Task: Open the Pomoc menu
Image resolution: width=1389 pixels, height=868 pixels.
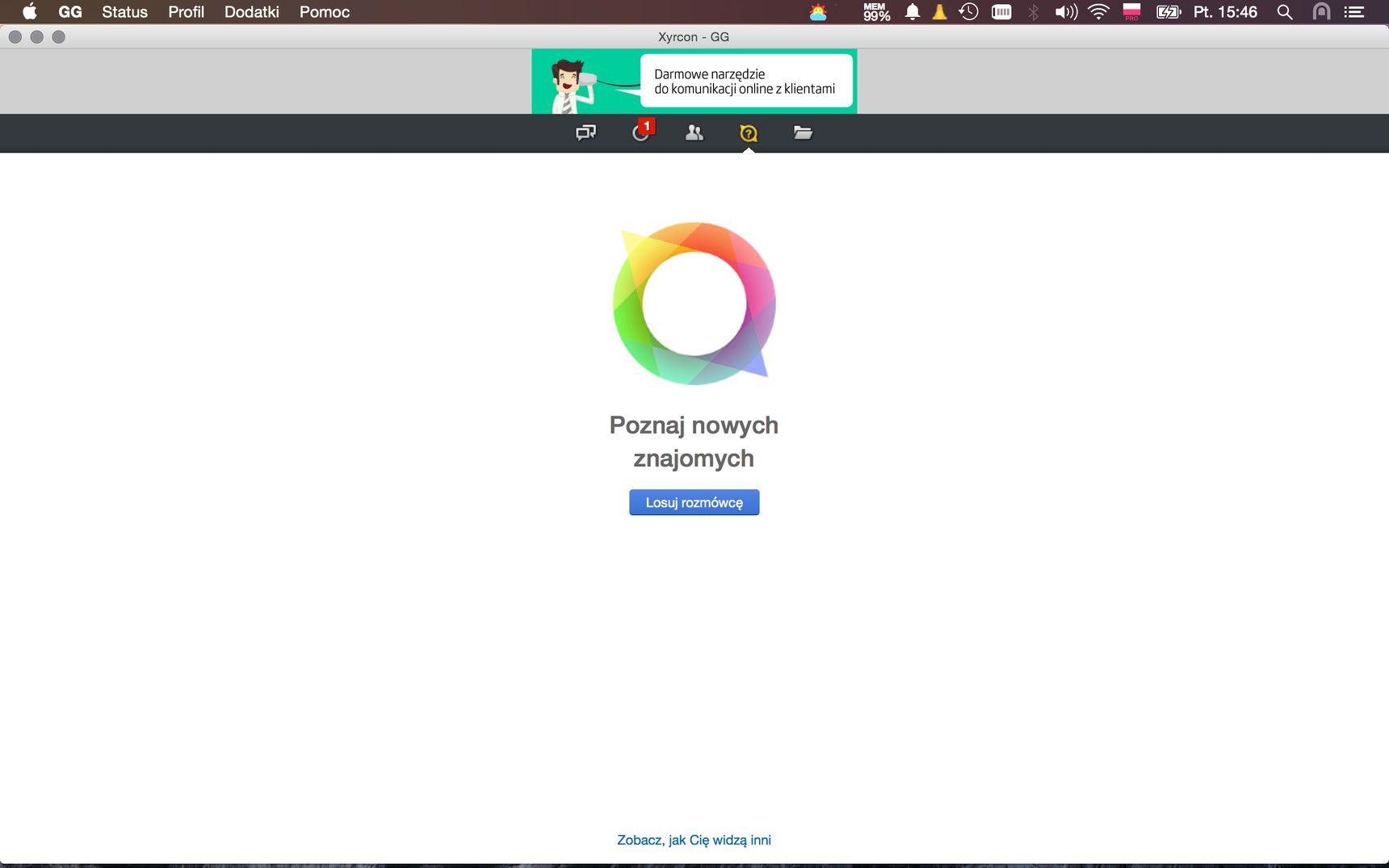Action: click(x=325, y=12)
